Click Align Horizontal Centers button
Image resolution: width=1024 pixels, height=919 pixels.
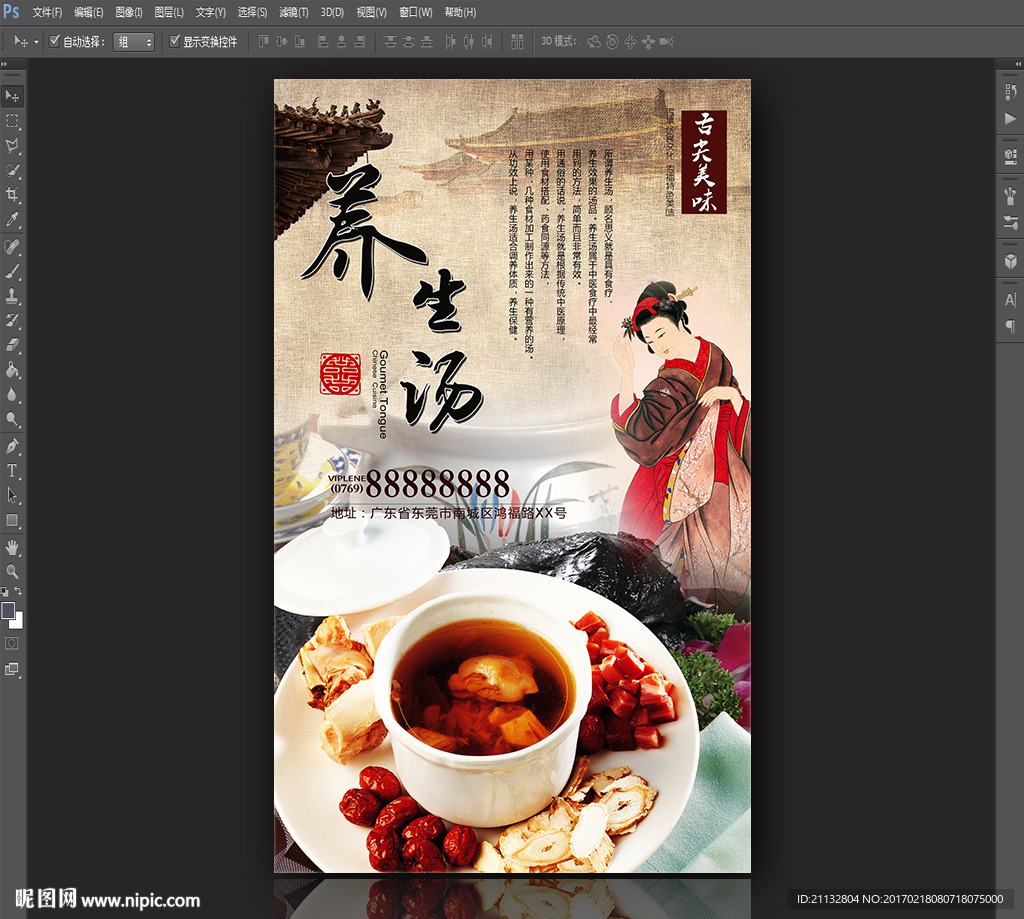pos(341,42)
